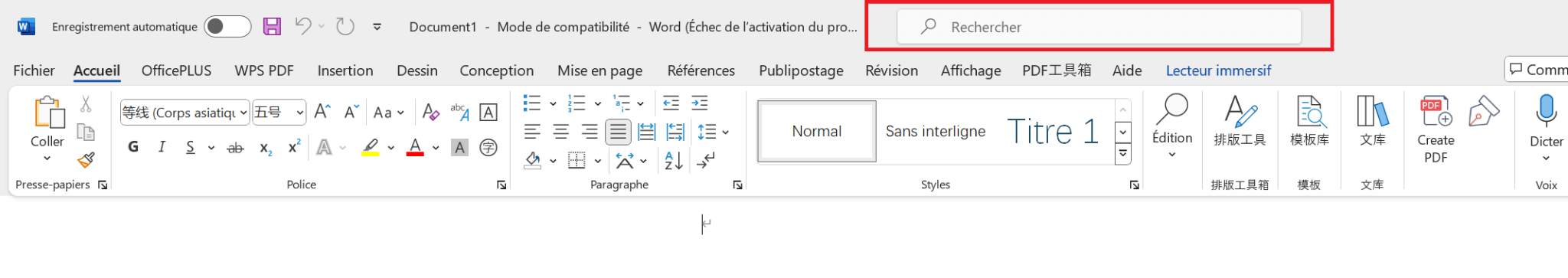Screen dimensions: 1568x278
Task: Apply the yellow highlight color
Action: (371, 147)
